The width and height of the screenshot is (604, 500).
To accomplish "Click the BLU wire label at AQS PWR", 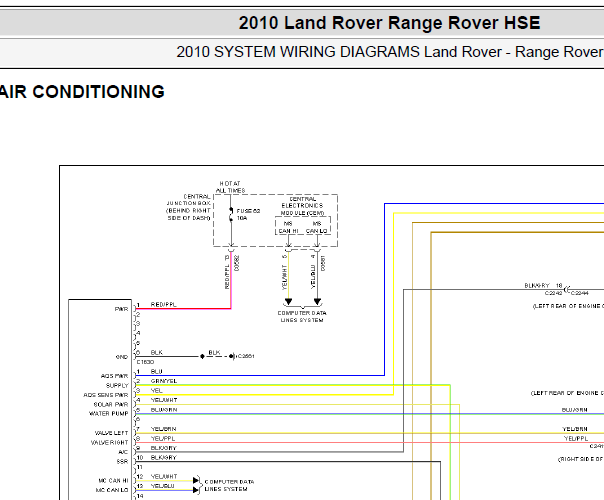I will click(156, 371).
